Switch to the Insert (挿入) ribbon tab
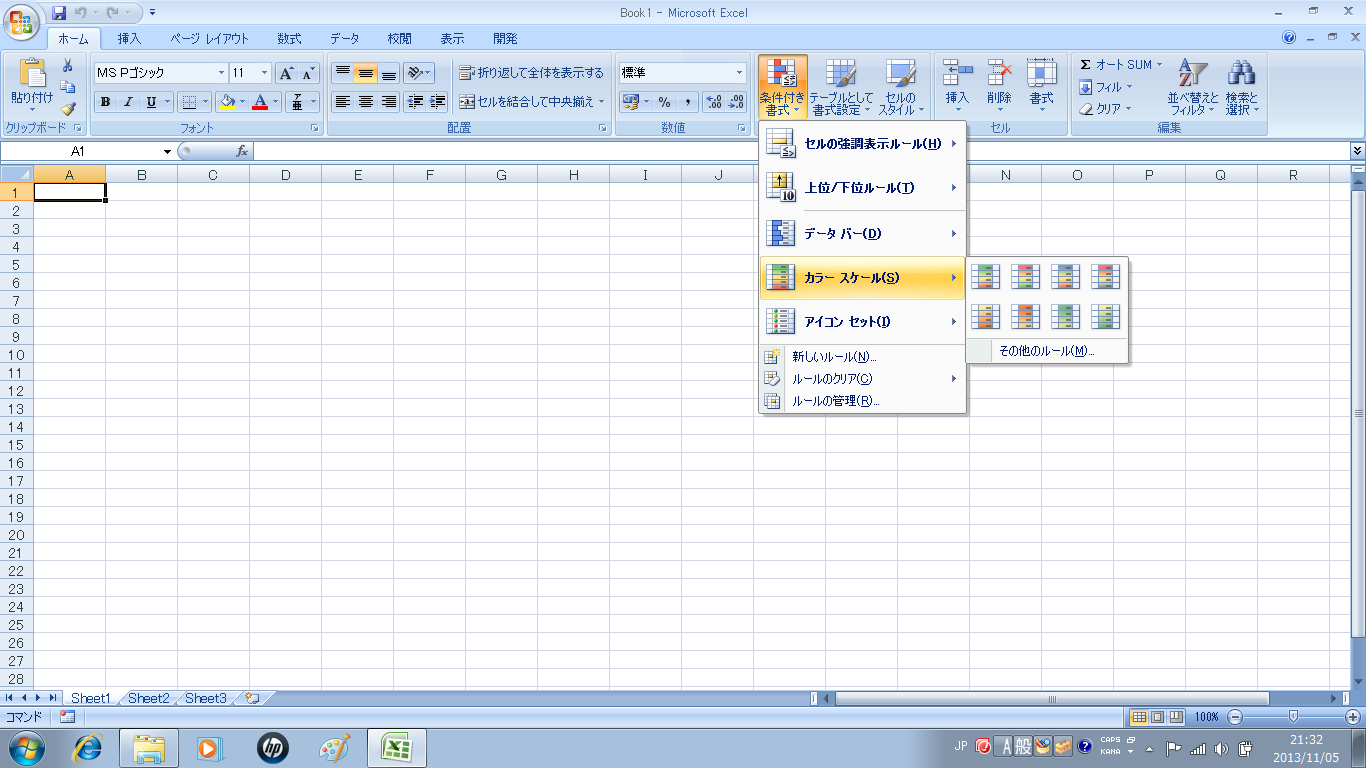 129,39
